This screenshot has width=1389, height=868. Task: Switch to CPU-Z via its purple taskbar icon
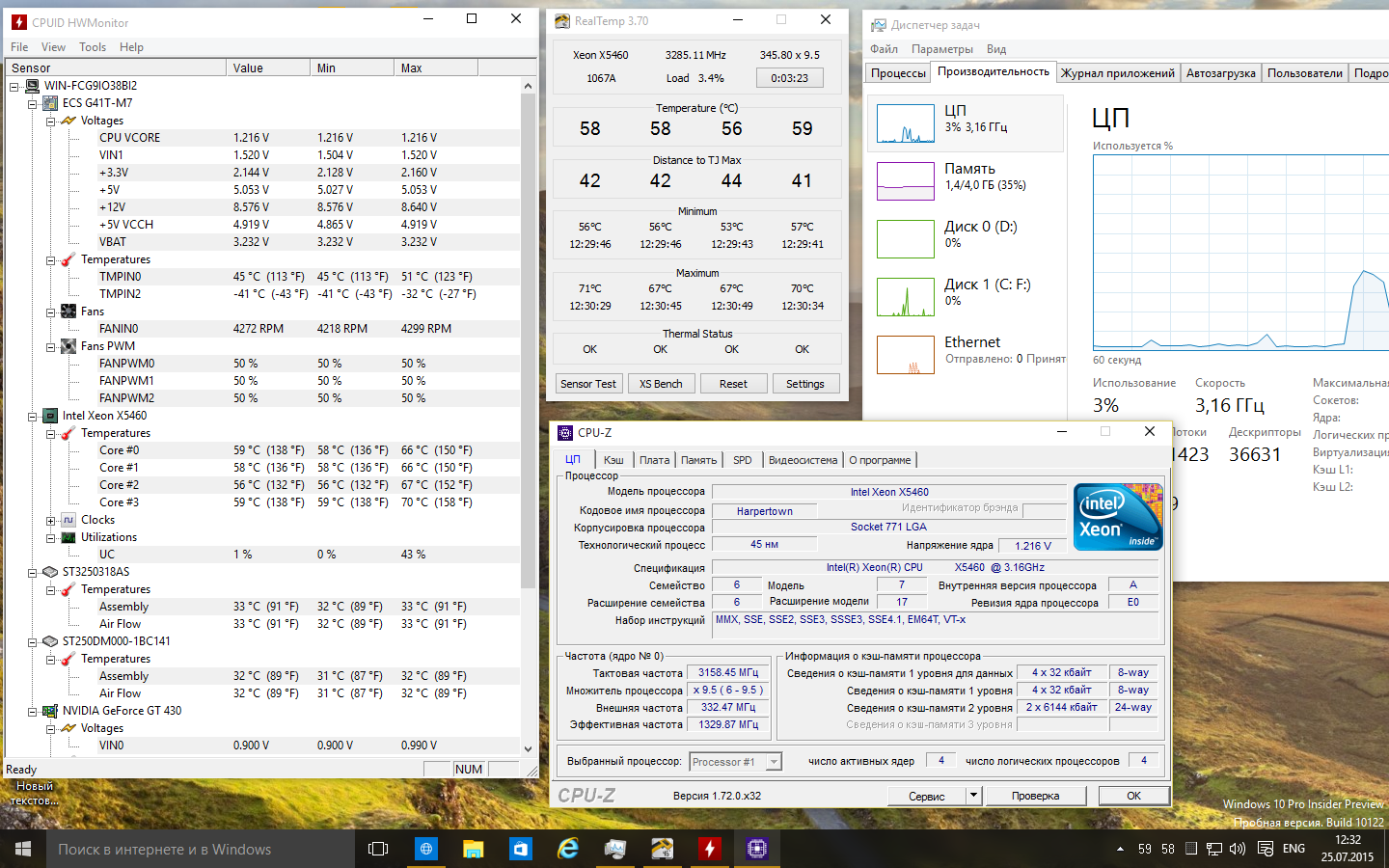(756, 849)
